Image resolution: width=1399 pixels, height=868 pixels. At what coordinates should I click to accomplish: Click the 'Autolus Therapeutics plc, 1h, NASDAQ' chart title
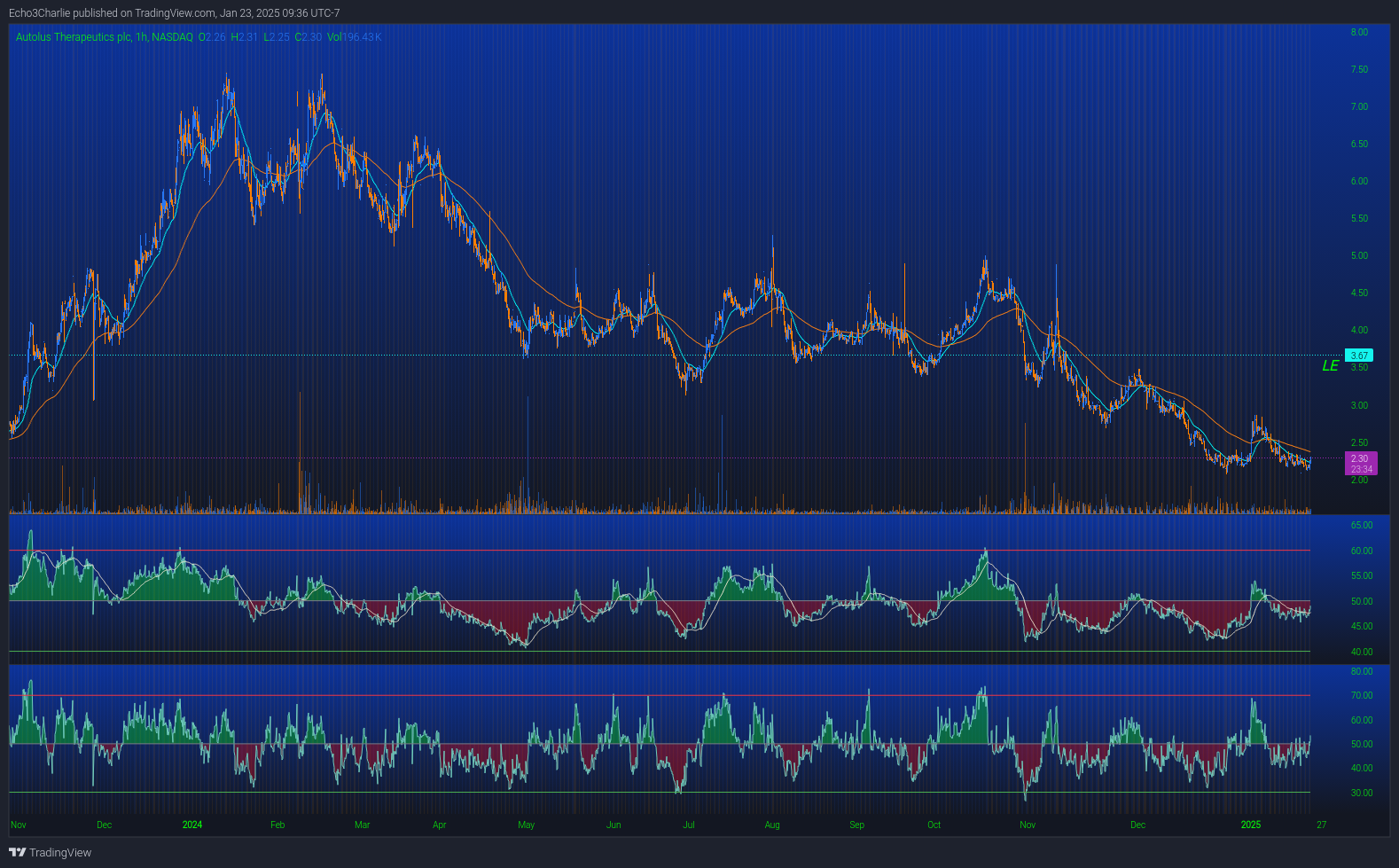[x=105, y=37]
